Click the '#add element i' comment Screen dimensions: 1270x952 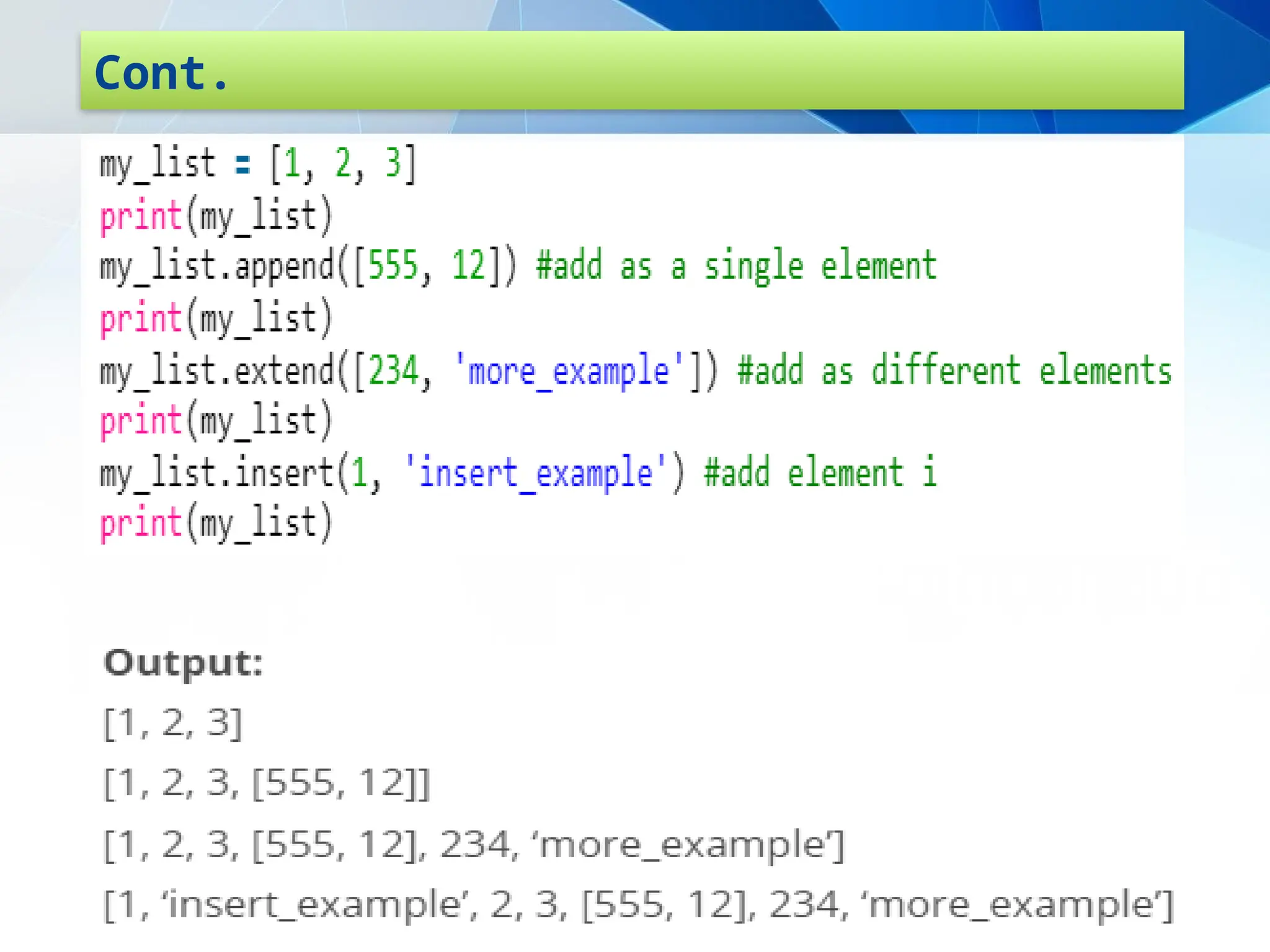pyautogui.click(x=820, y=473)
